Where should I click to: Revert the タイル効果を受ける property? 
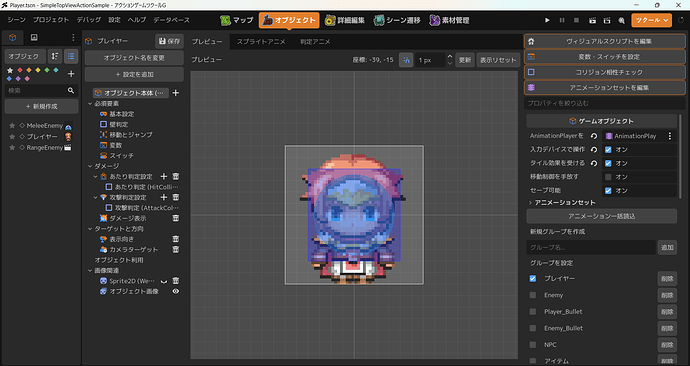[x=594, y=164]
